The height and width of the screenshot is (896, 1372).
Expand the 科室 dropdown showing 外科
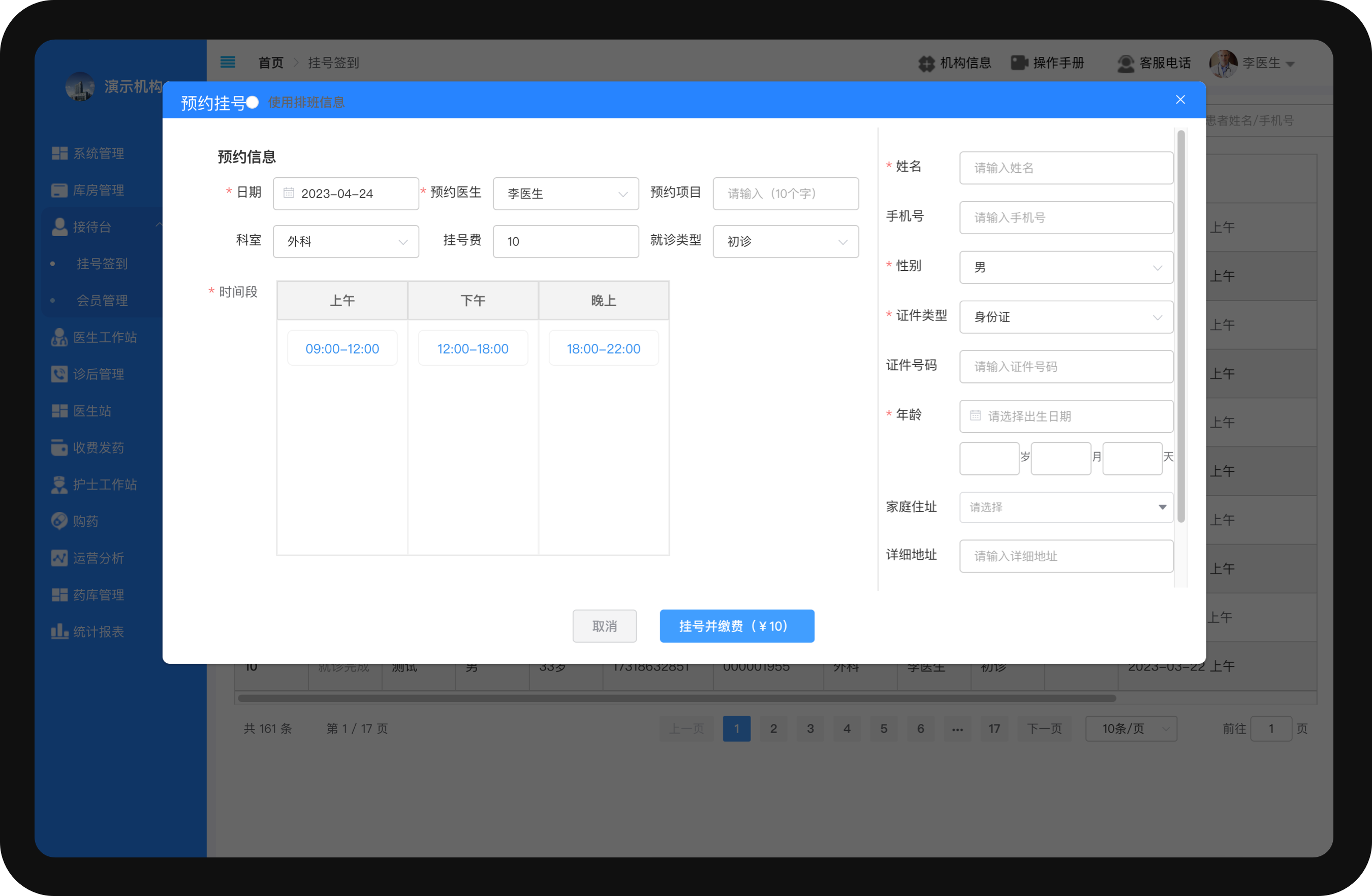346,241
